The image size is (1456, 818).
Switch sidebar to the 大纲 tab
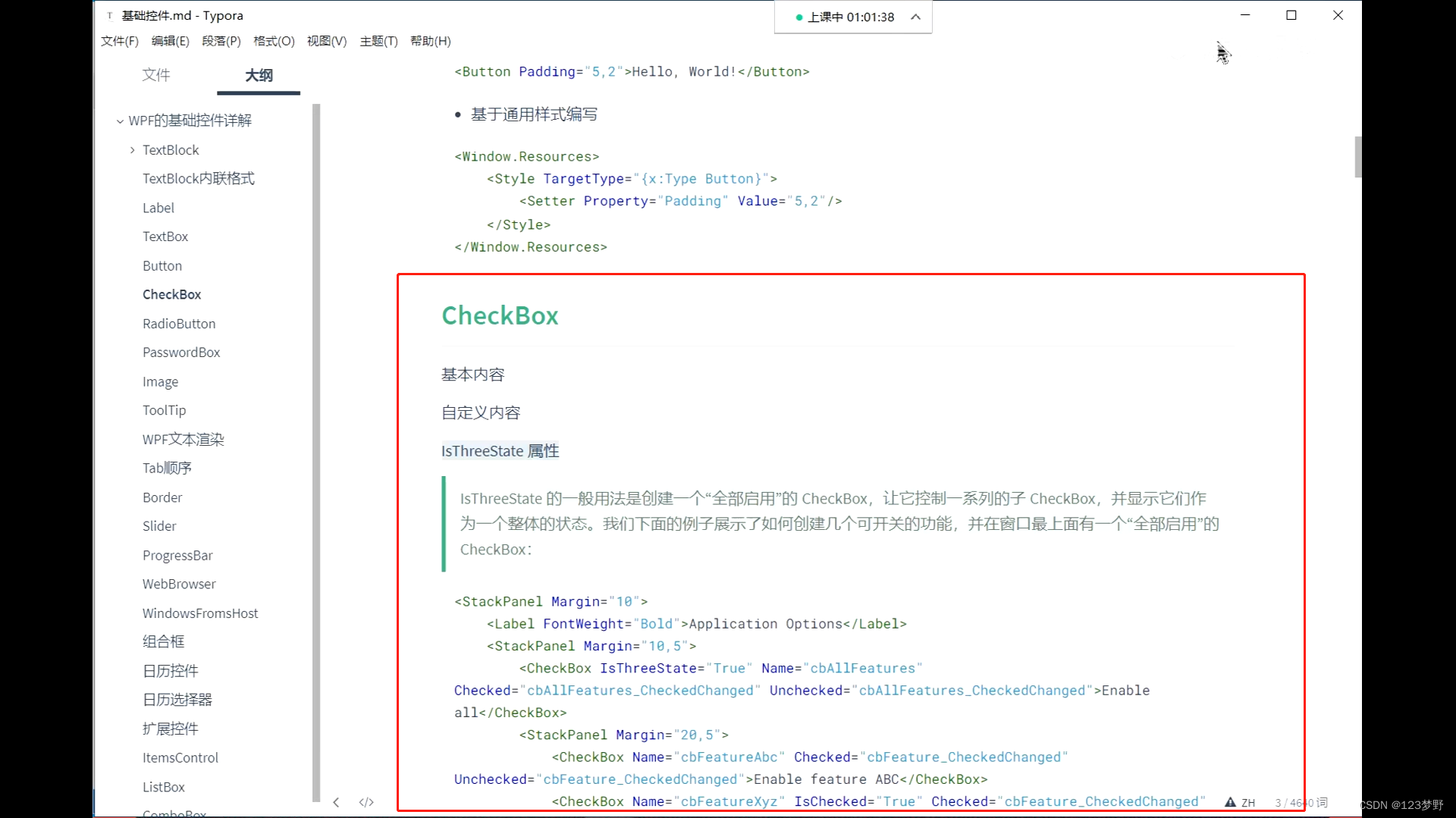click(x=259, y=74)
